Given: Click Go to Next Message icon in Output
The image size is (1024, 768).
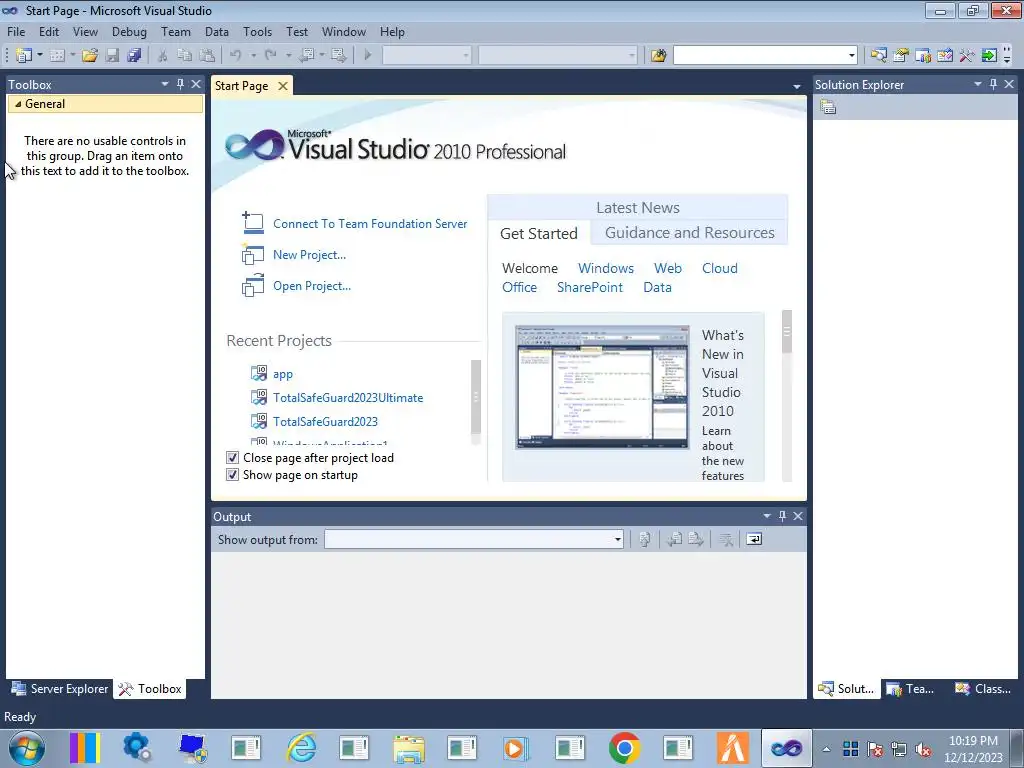Looking at the screenshot, I should [696, 539].
